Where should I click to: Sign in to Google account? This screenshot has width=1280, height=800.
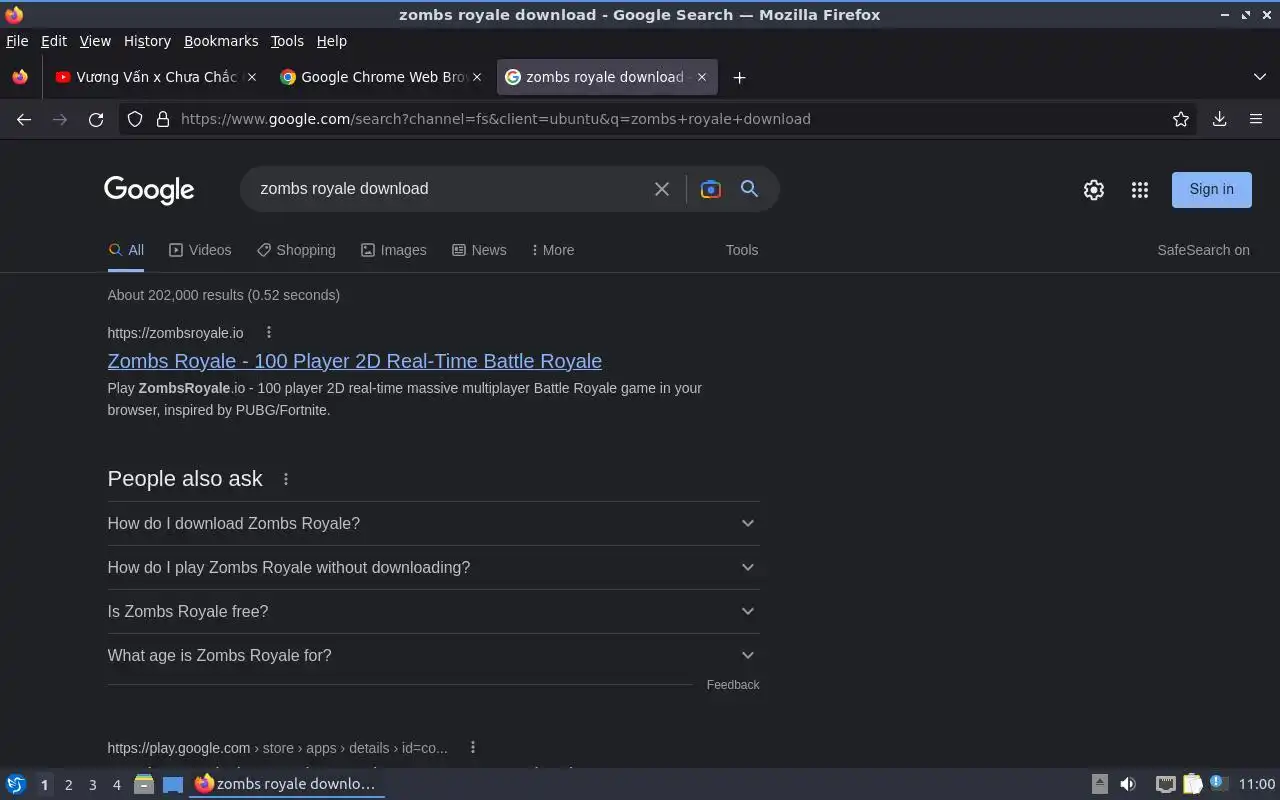click(1211, 189)
